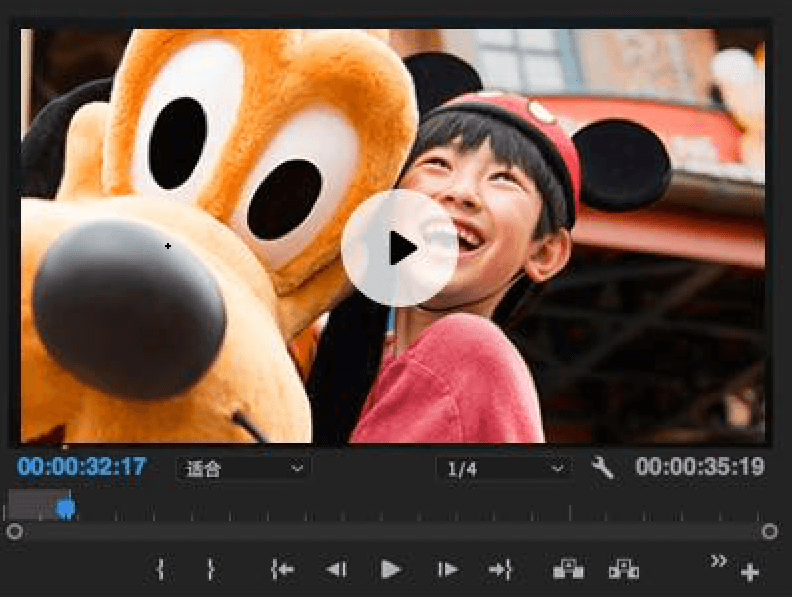Viewport: 792px width, 597px height.
Task: Jump to the In point
Action: (283, 570)
